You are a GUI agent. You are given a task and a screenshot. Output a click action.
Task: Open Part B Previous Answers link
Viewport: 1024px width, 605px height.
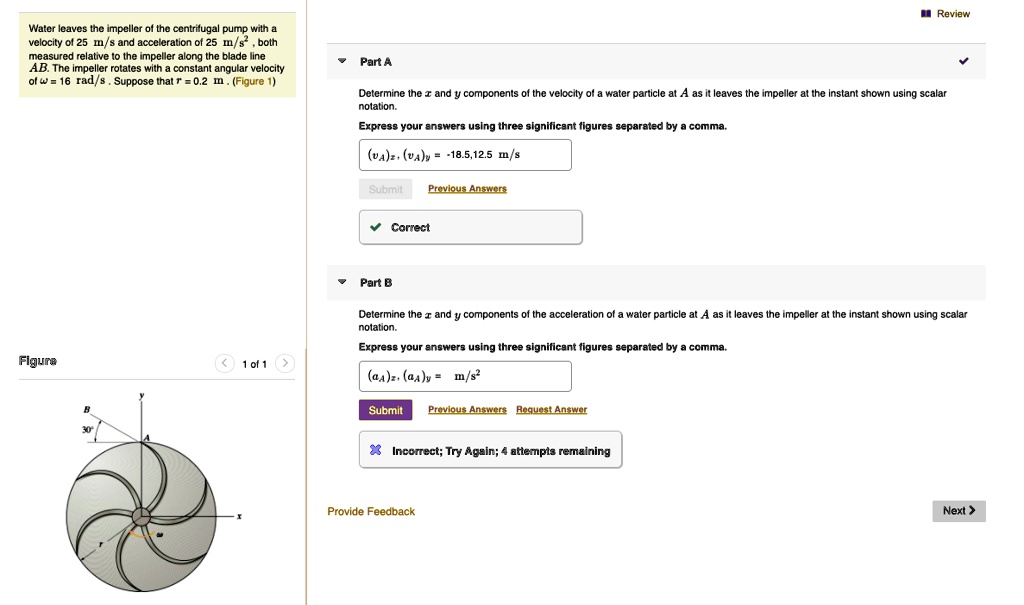[x=467, y=410]
